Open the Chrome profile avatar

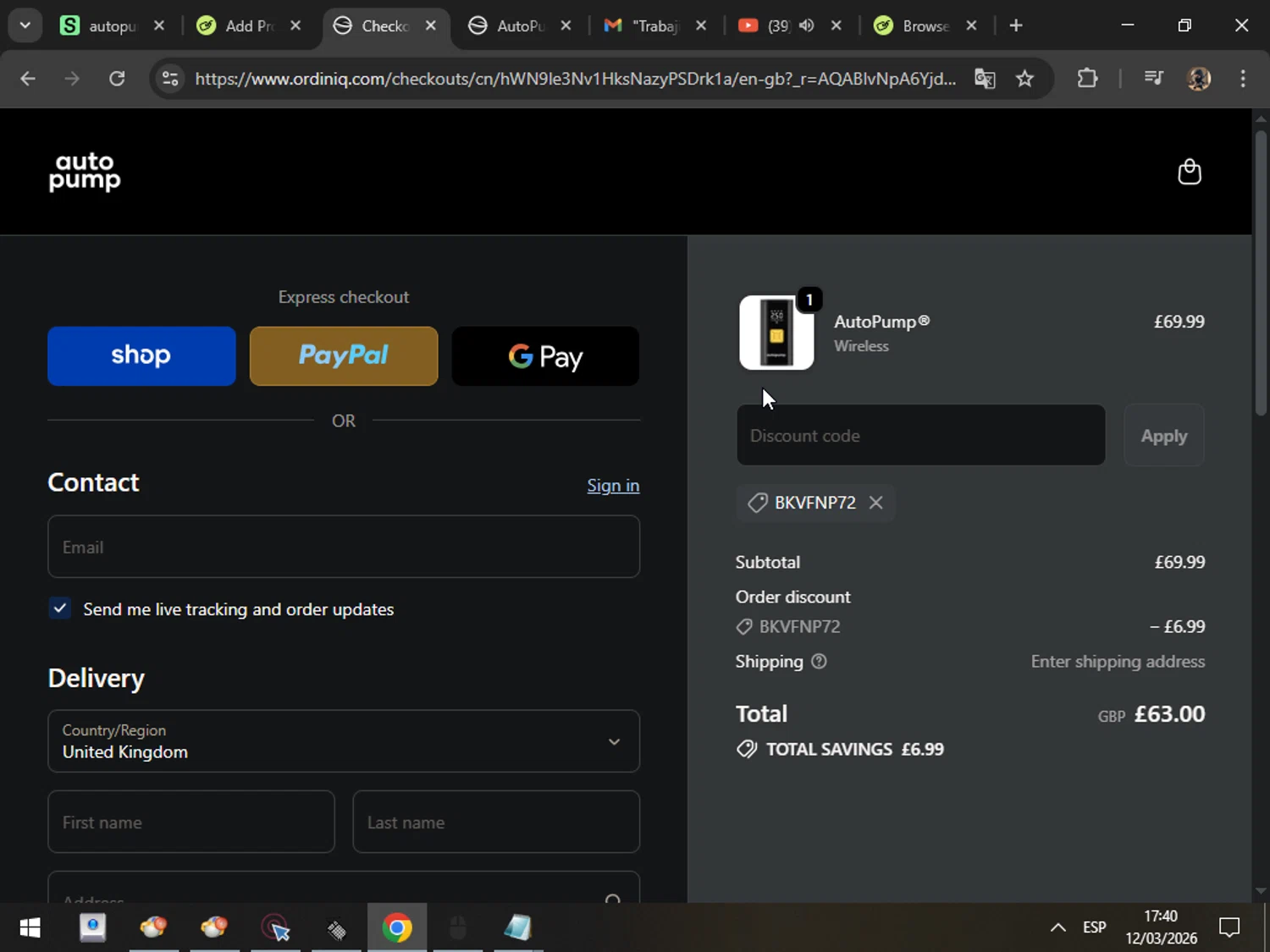(x=1199, y=79)
